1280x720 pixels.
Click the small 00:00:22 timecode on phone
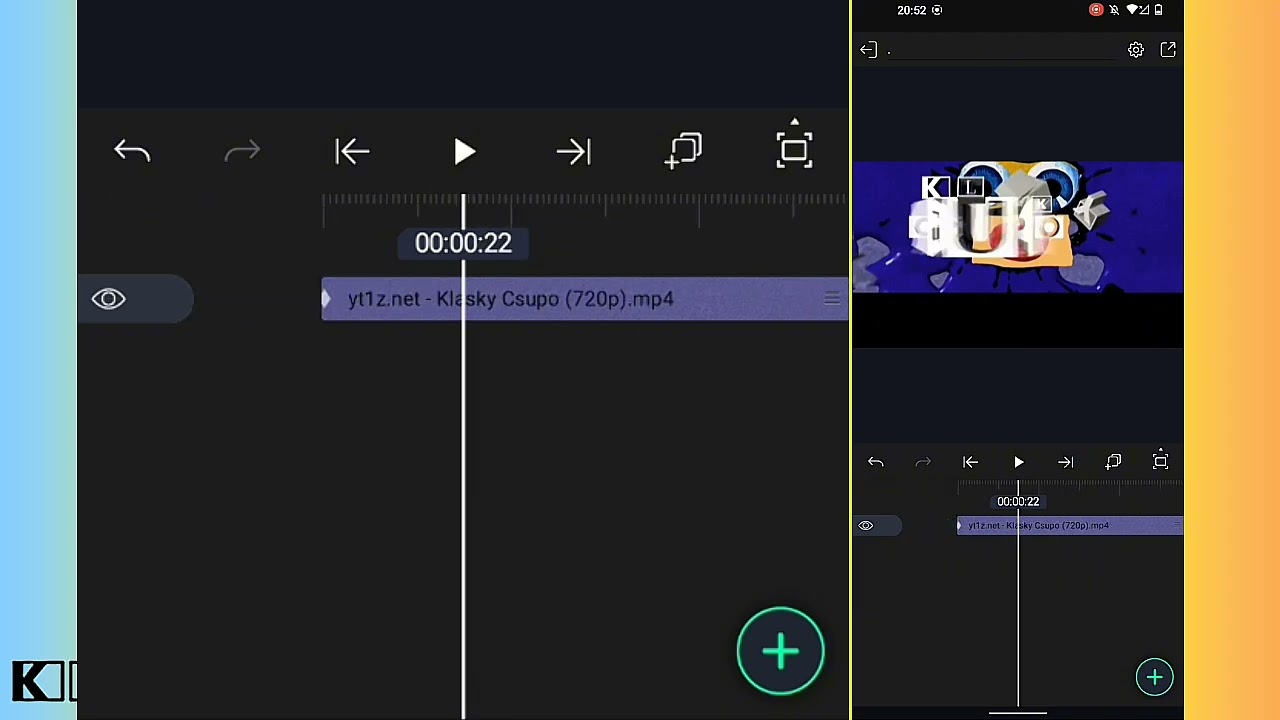click(x=1018, y=502)
